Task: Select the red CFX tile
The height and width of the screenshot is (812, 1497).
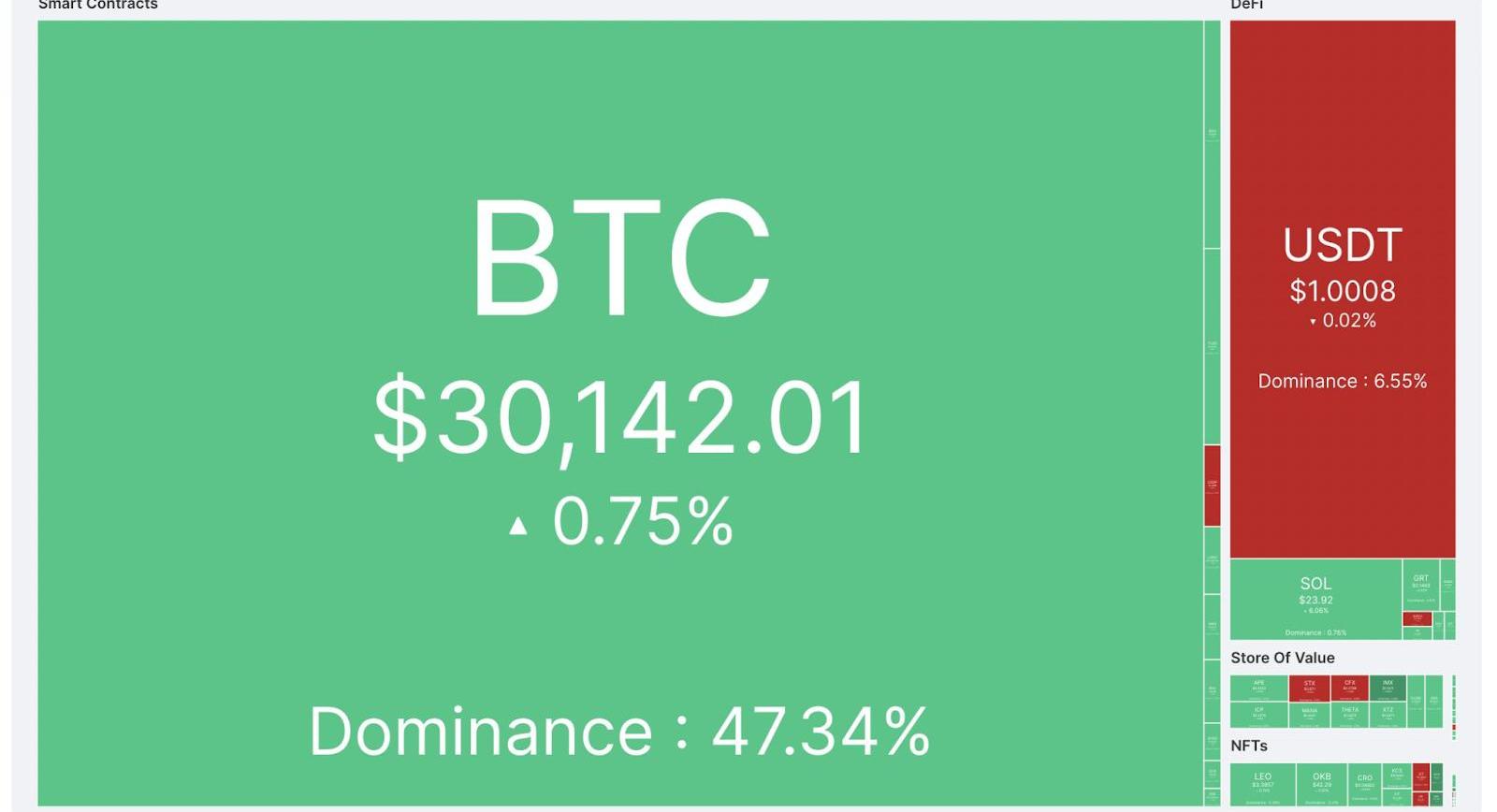Action: coord(1349,688)
